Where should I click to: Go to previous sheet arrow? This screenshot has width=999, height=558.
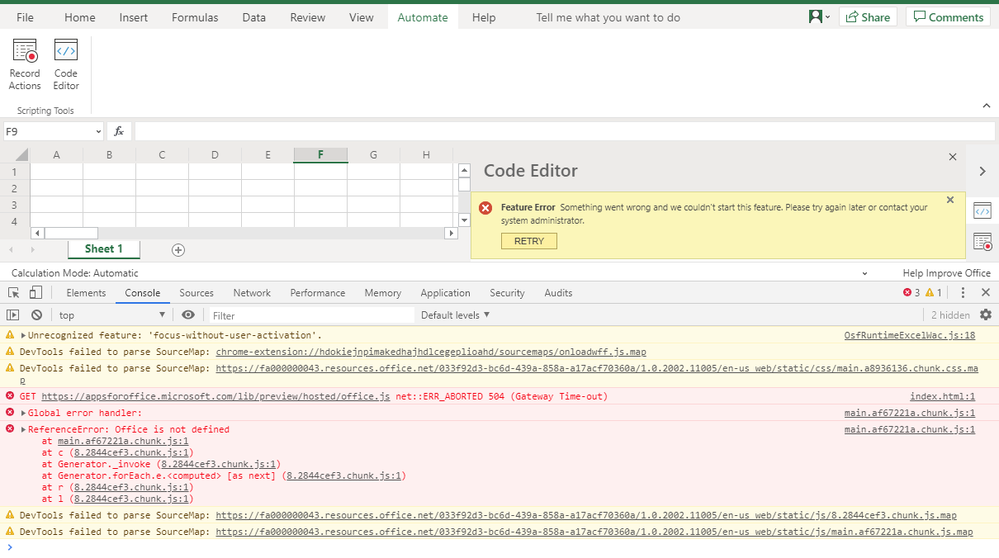[11, 250]
